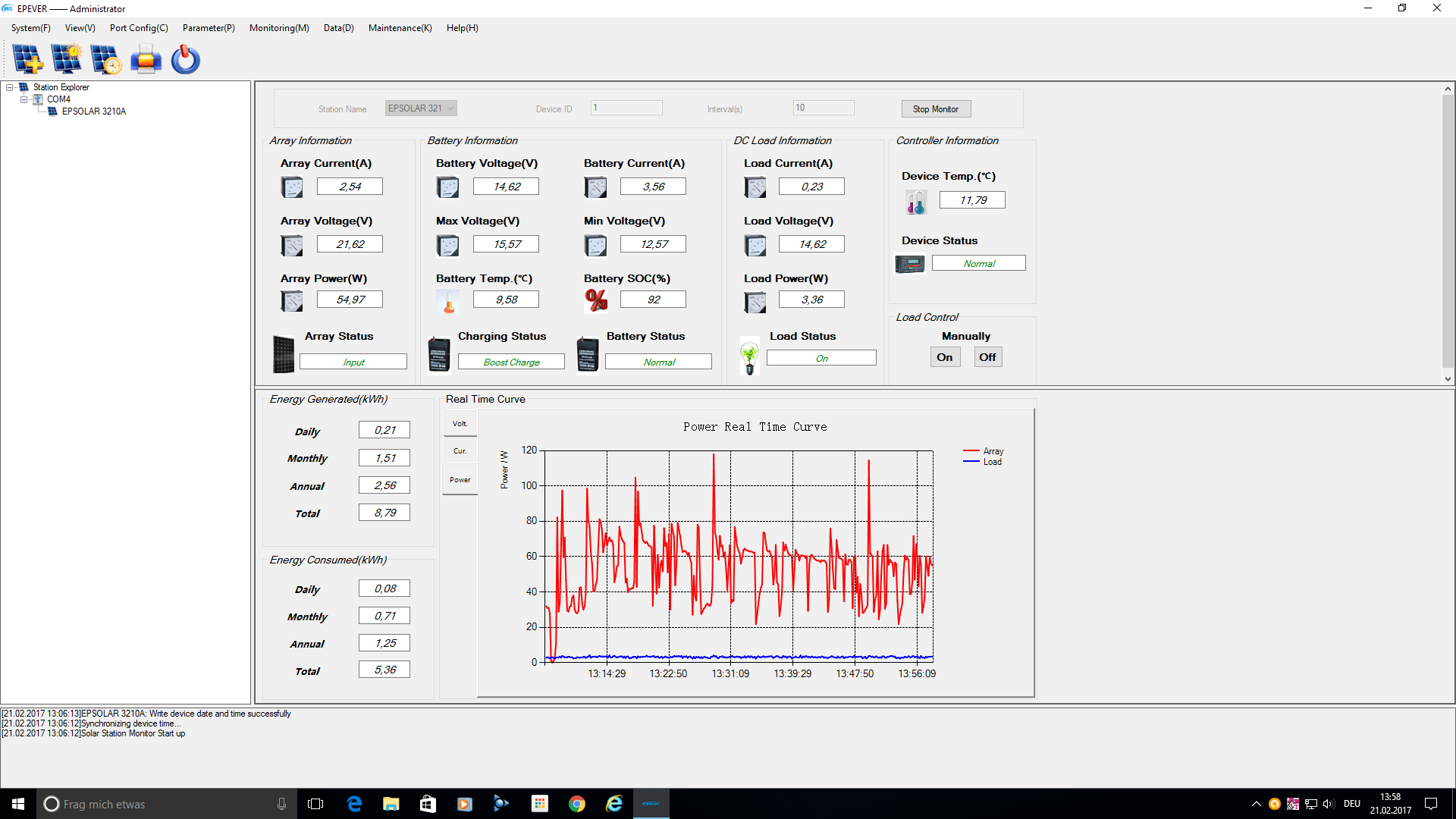This screenshot has width=1456, height=819.
Task: Collapse the Station Explorer tree node
Action: coord(10,87)
